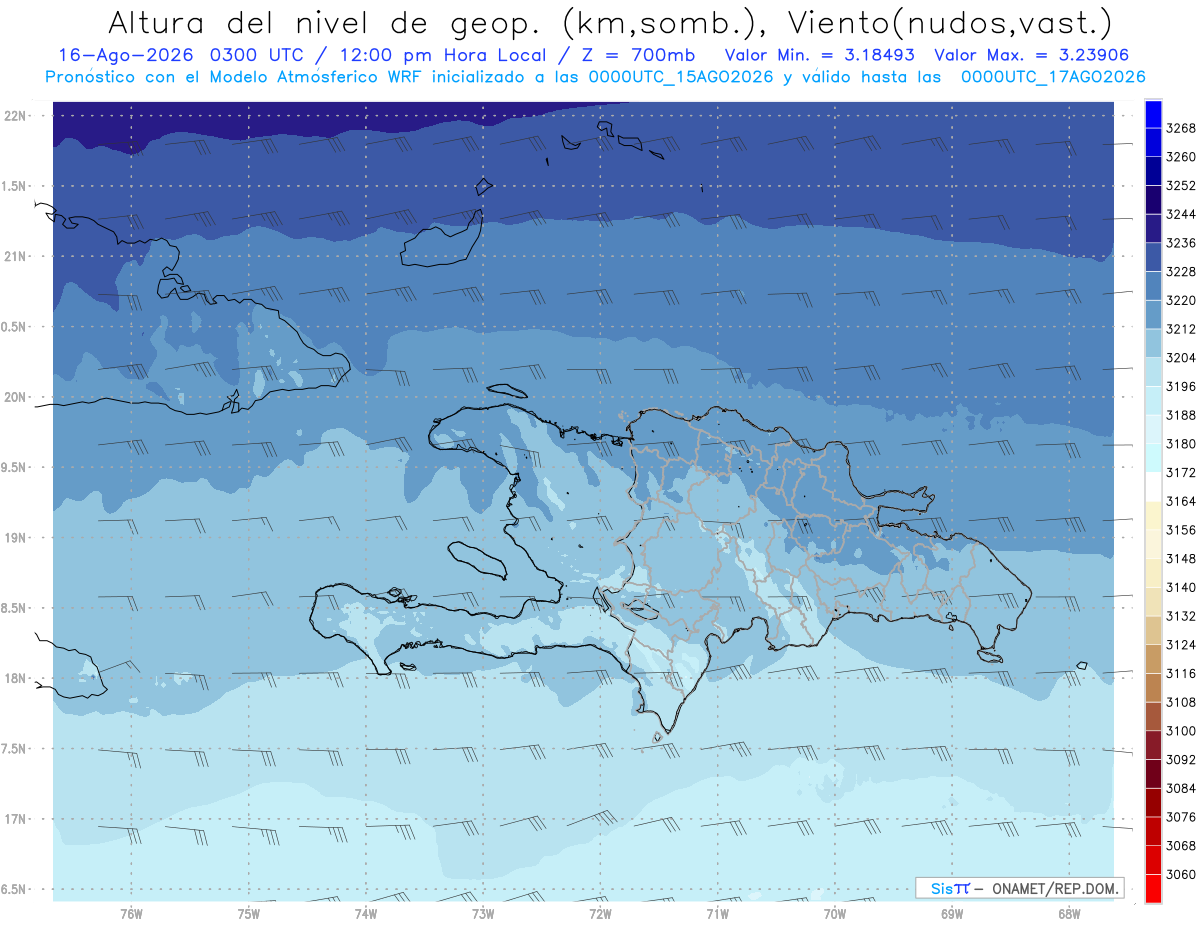This screenshot has height=927, width=1200.
Task: Pick the colorbar swatch between 3204 and 3212
Action: pos(1153,343)
